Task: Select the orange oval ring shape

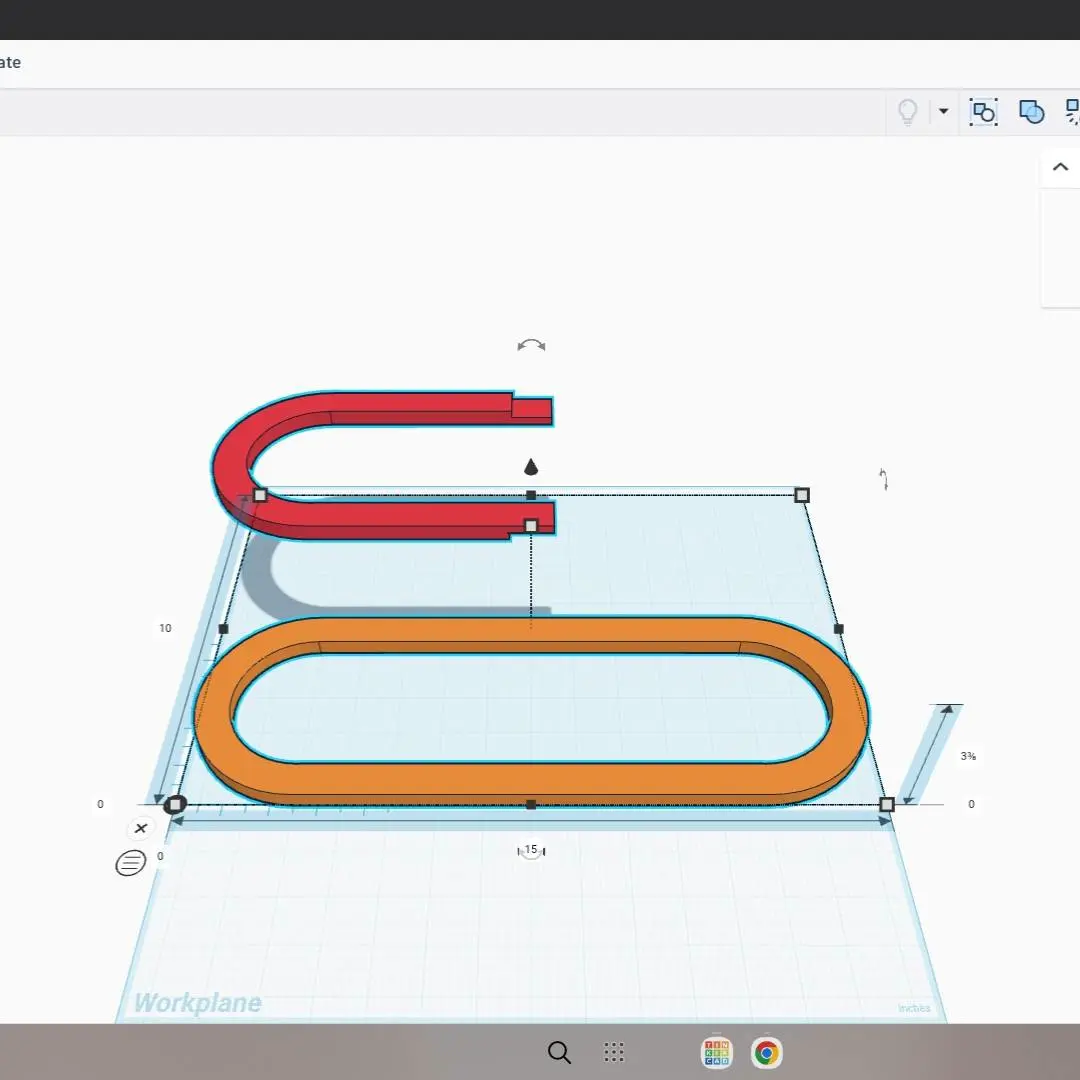Action: (531, 712)
